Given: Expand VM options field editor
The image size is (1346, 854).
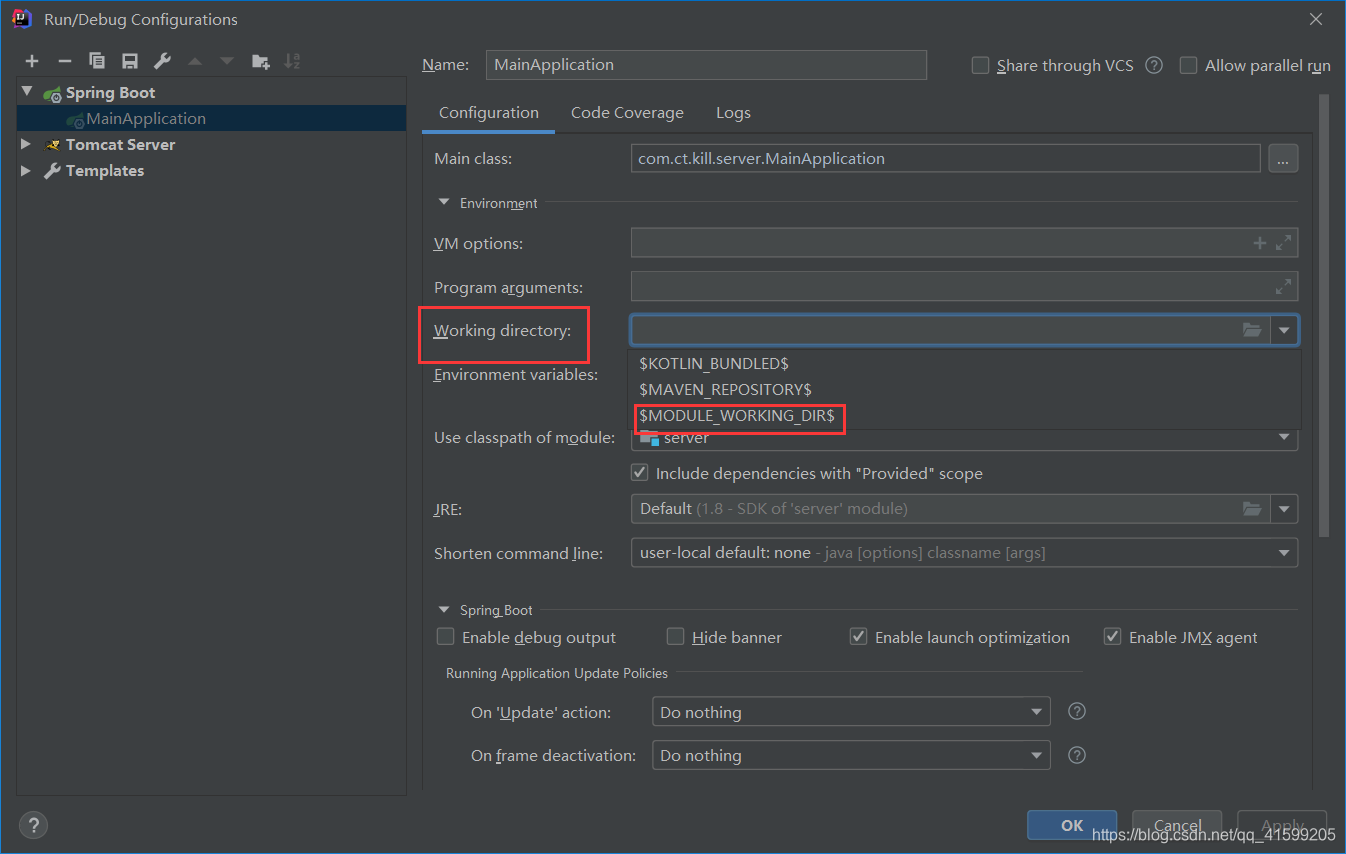Looking at the screenshot, I should click(x=1284, y=243).
